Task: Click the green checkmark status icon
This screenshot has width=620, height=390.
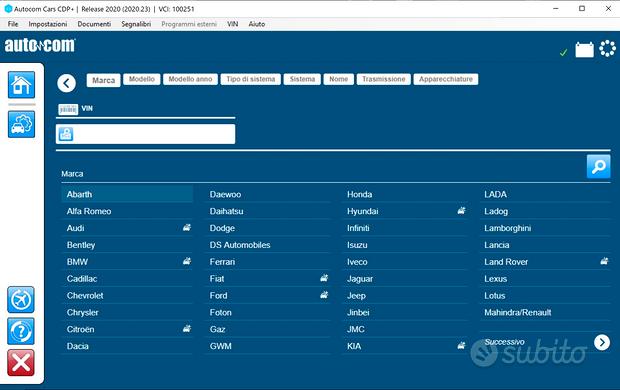Action: pos(564,52)
